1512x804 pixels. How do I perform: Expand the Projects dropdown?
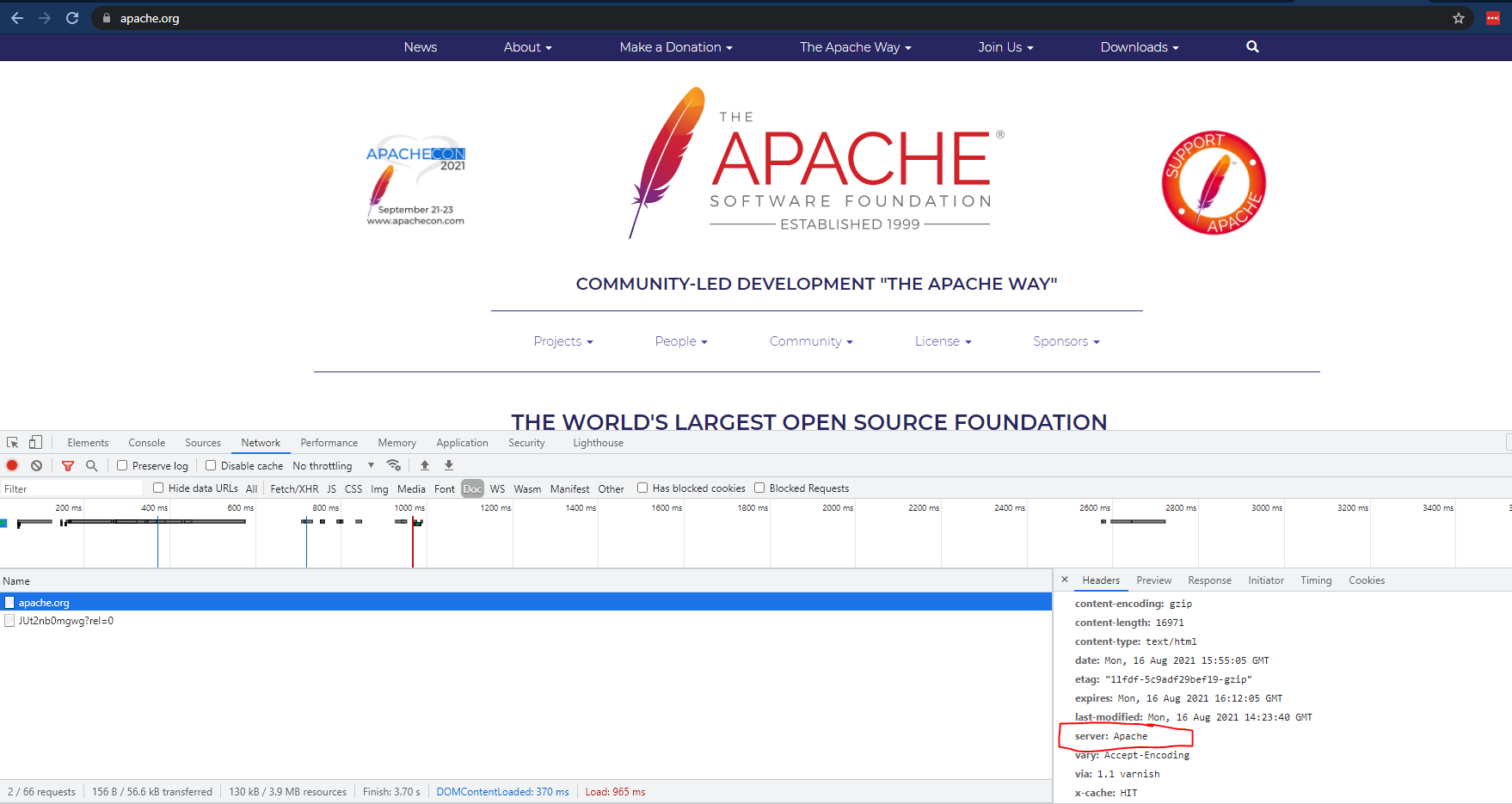[x=563, y=341]
